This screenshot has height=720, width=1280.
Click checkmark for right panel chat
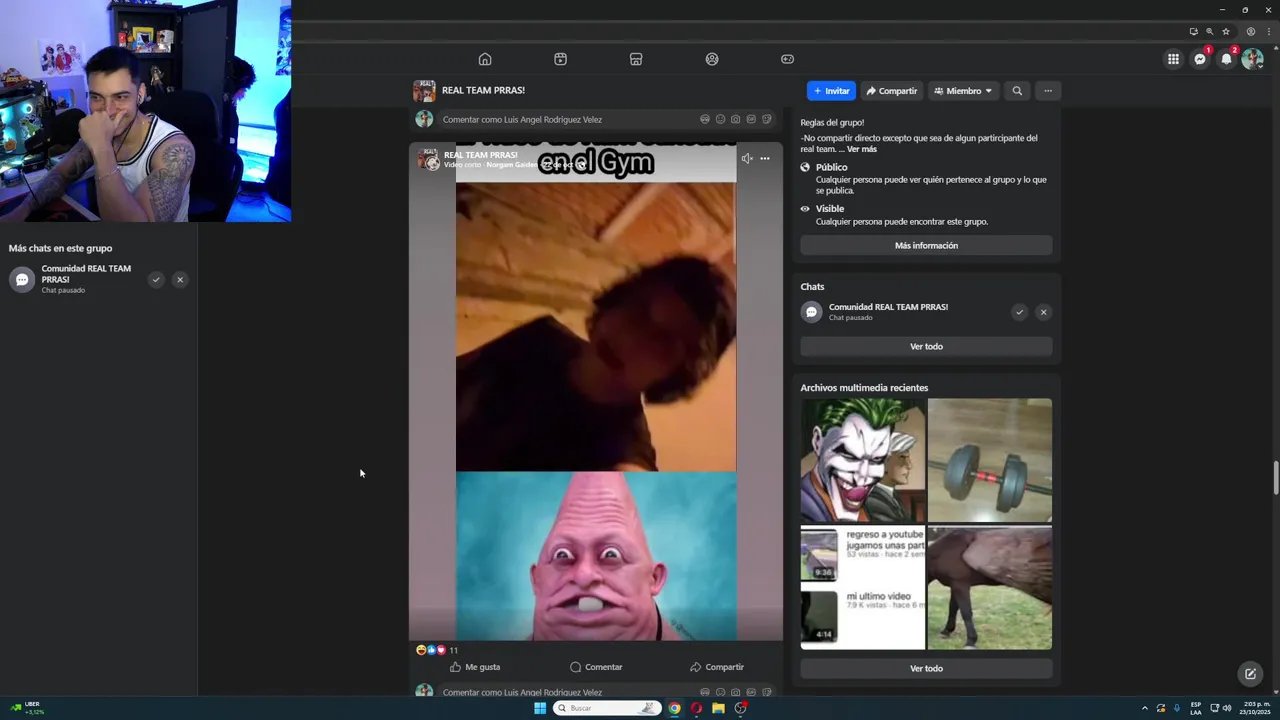(x=1019, y=312)
